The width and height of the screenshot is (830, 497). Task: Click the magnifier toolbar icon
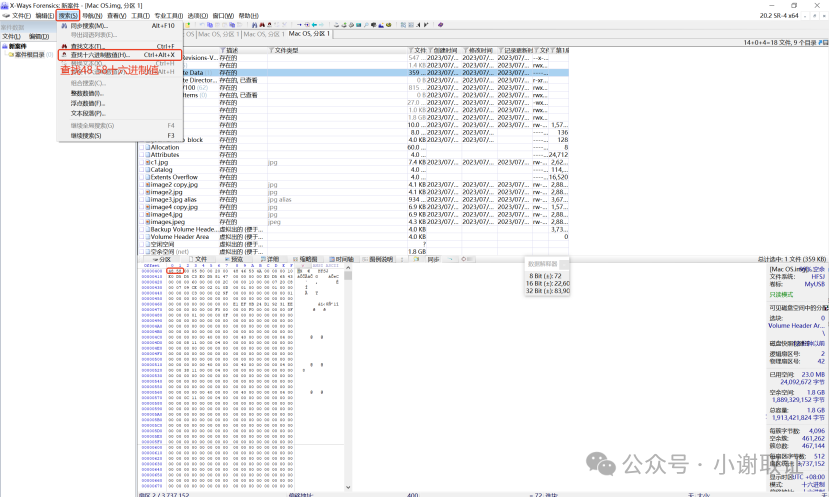pyautogui.click(x=366, y=25)
